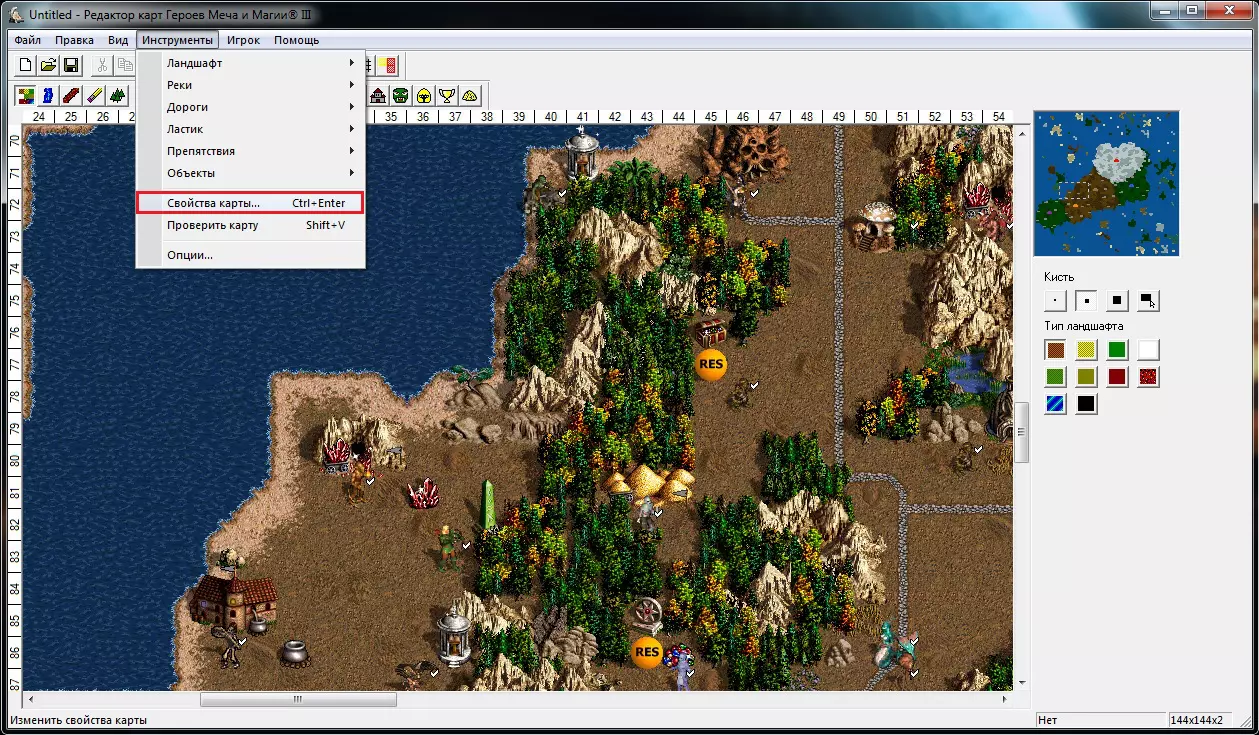
Task: Click the status text Изменить свойства карты
Action: click(80, 721)
